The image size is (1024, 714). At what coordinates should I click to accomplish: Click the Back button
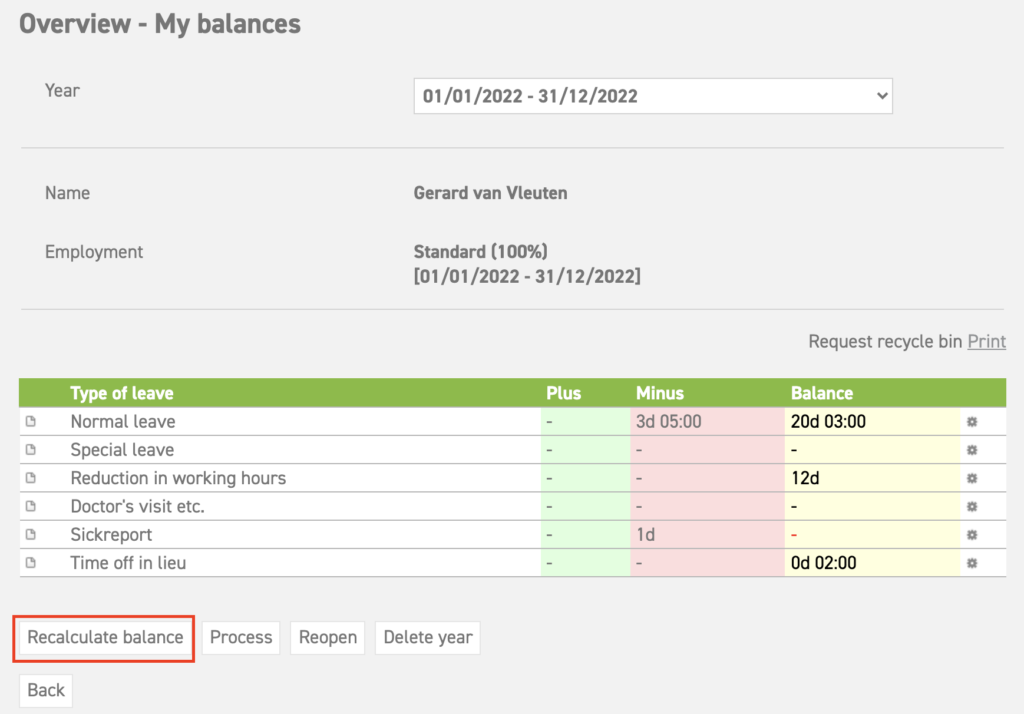[45, 690]
